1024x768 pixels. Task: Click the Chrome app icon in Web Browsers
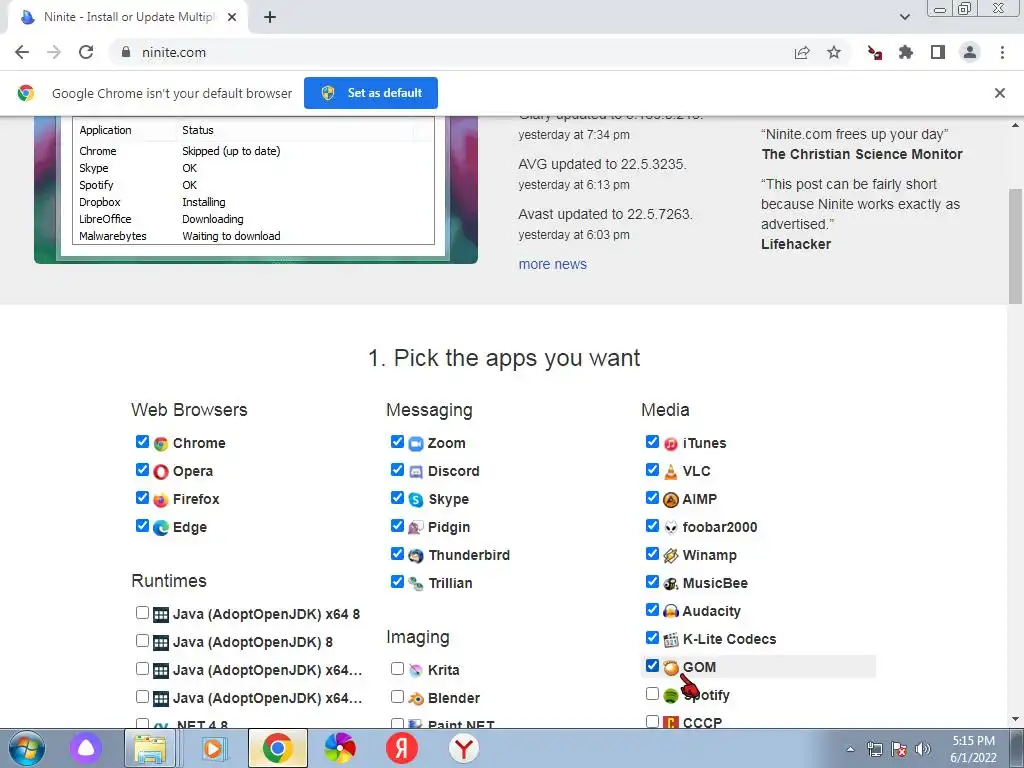click(x=161, y=444)
